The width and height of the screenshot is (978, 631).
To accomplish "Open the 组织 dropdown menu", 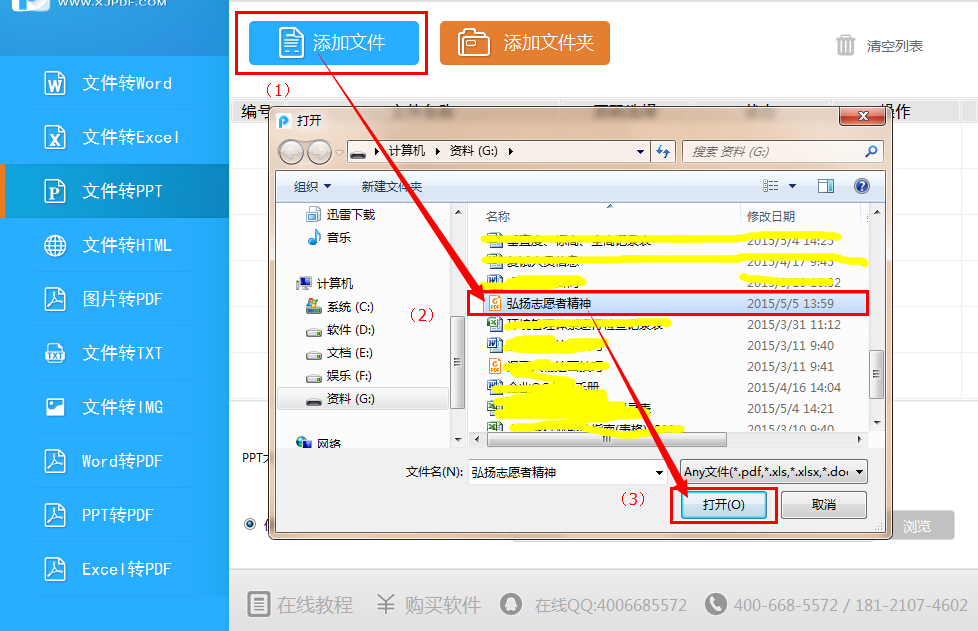I will pos(312,187).
